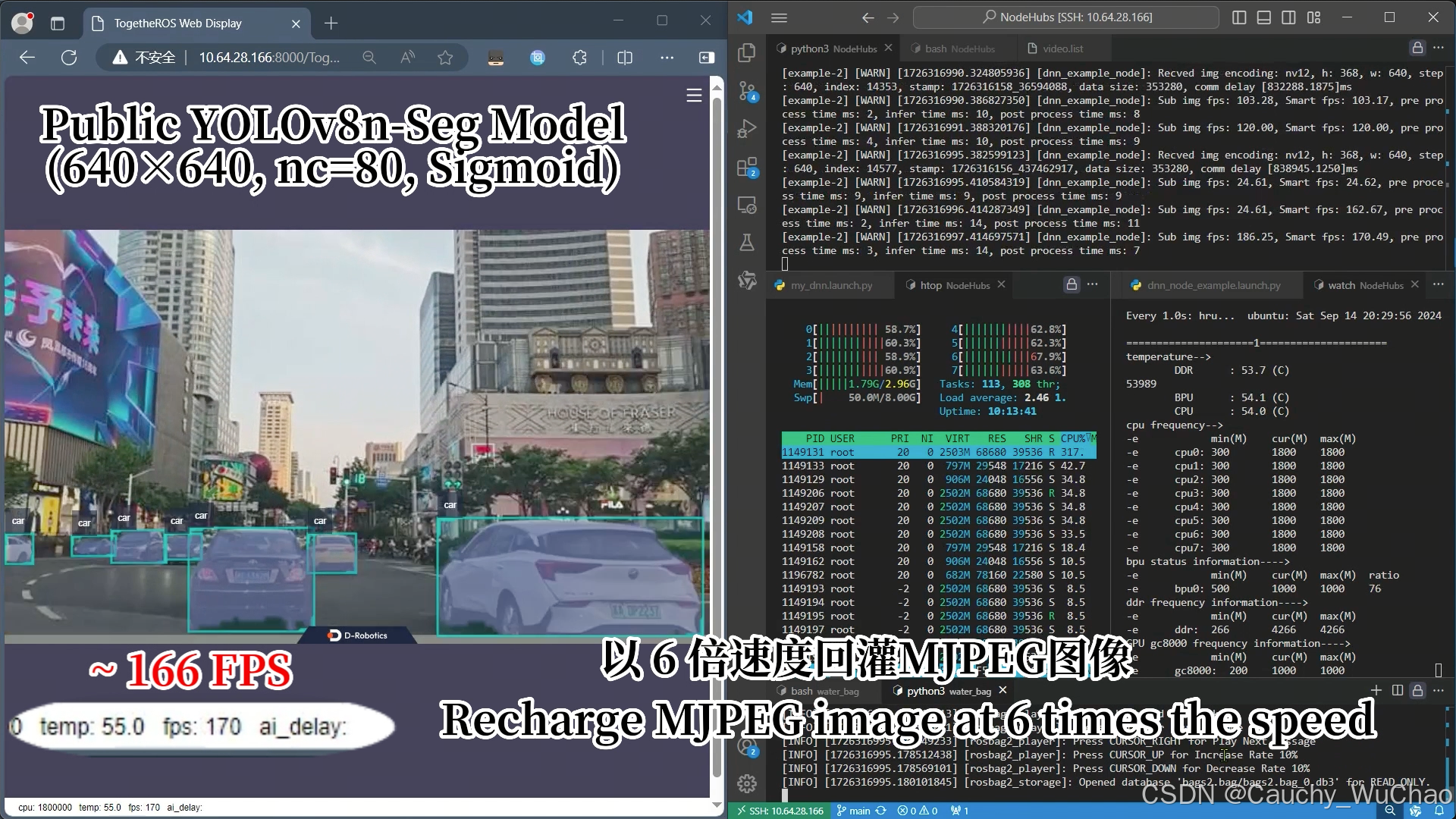The image size is (1456, 819).
Task: Open the web display hamburger menu
Action: pos(693,96)
